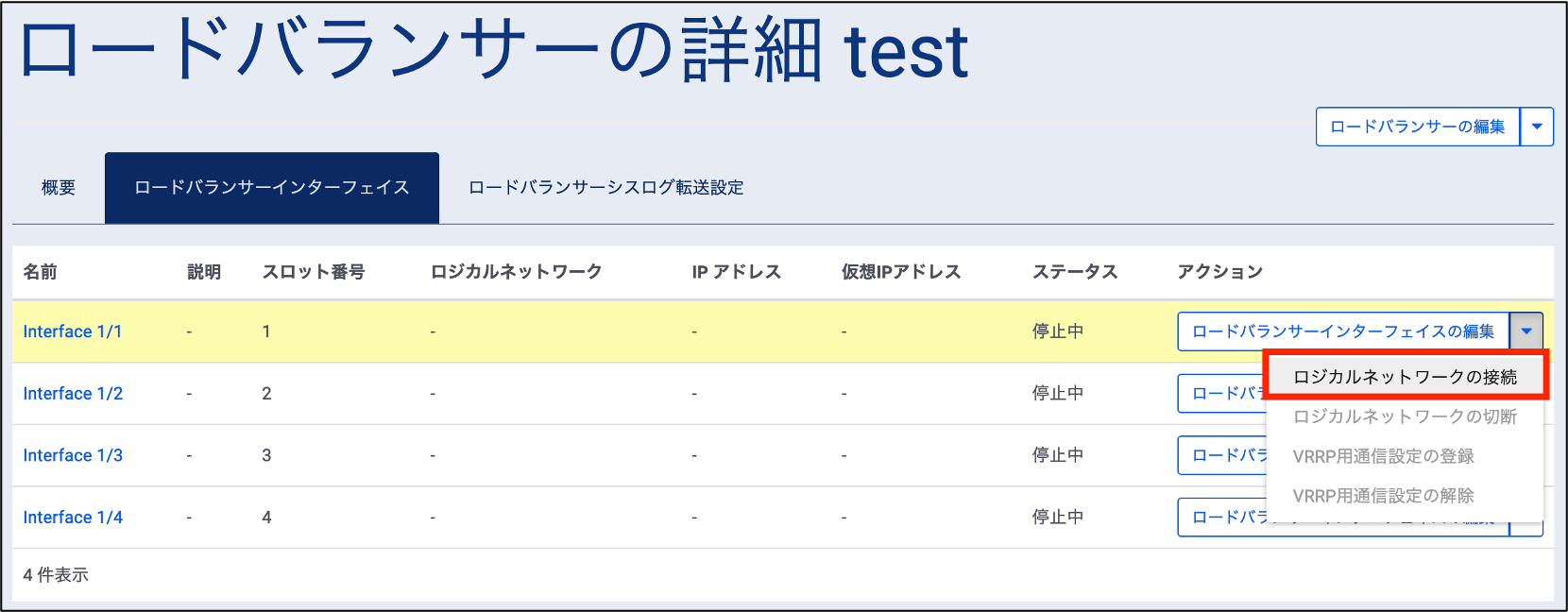Click the edit button in Interface 1/2 row
1568x612 pixels.
point(1222,394)
